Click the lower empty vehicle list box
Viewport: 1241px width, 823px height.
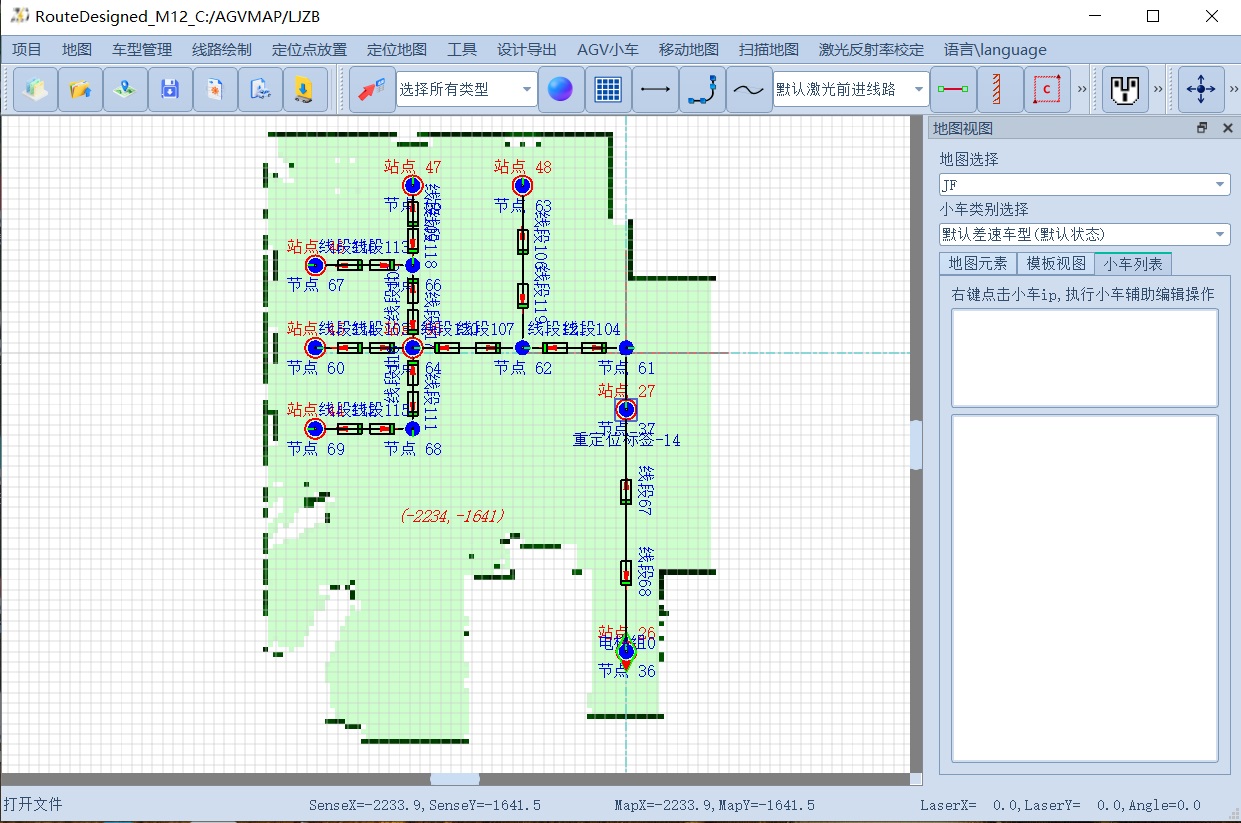pos(1084,588)
